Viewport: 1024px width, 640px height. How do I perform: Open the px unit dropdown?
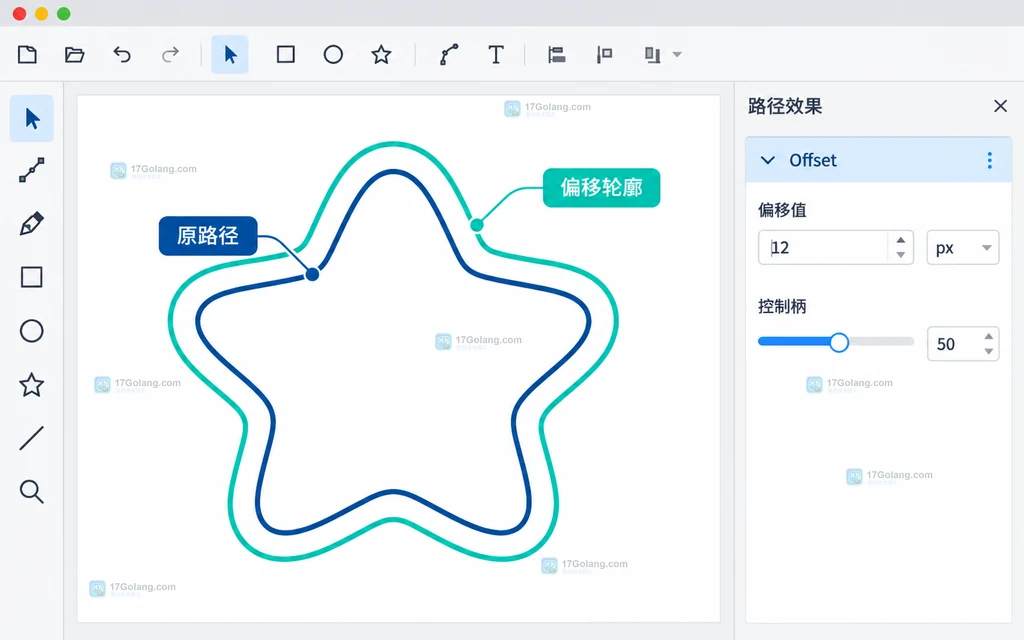(x=963, y=248)
